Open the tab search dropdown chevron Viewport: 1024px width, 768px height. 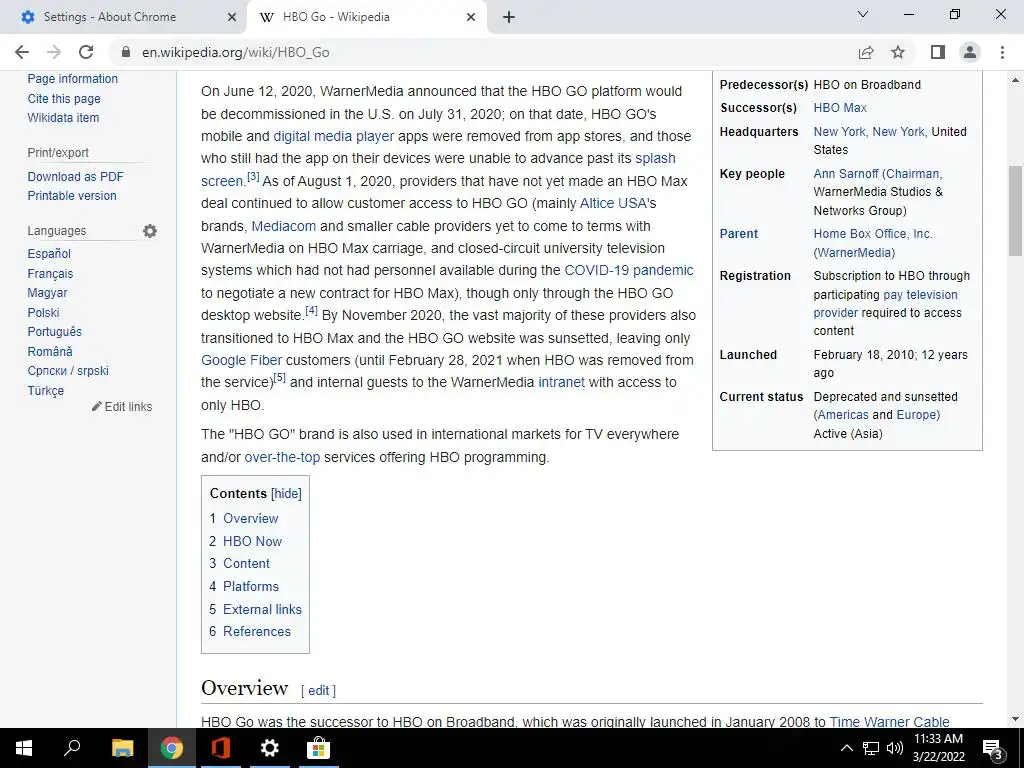(863, 14)
